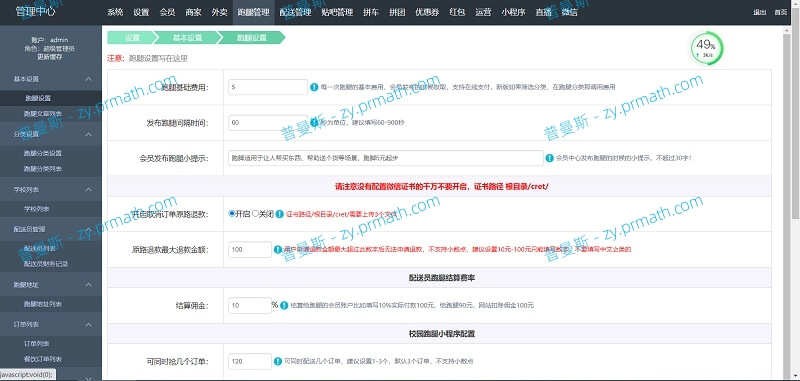Viewport: 800px width, 381px height.
Task: Open 跑腿设置 in the sidebar
Action: (x=38, y=98)
